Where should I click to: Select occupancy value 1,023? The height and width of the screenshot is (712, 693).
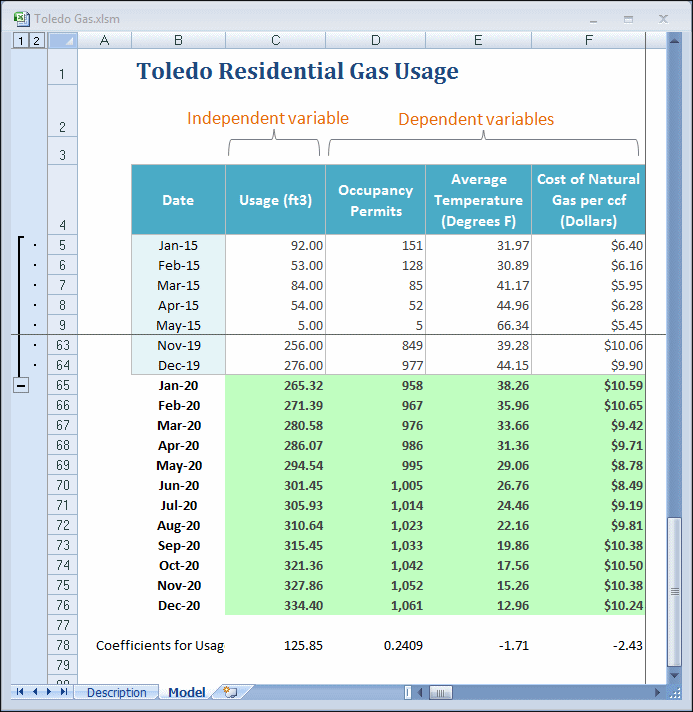point(376,525)
